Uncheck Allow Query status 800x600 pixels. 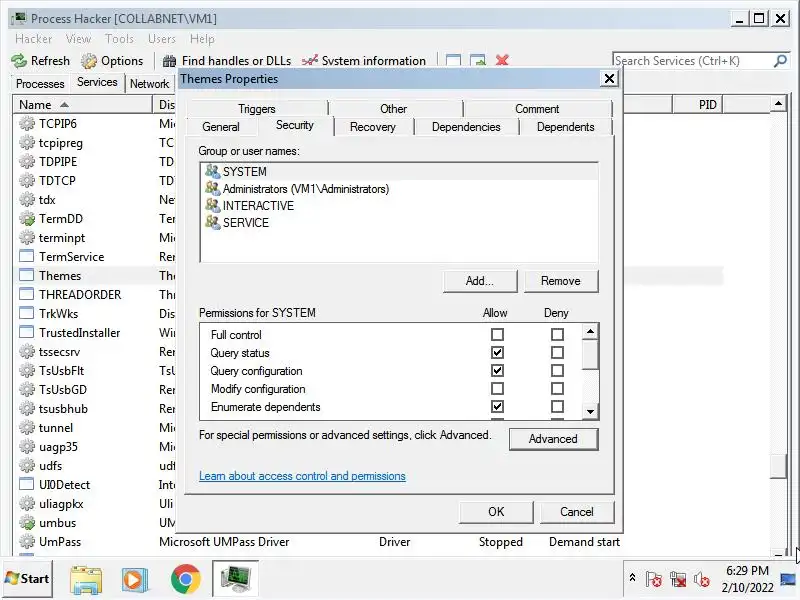pos(497,353)
